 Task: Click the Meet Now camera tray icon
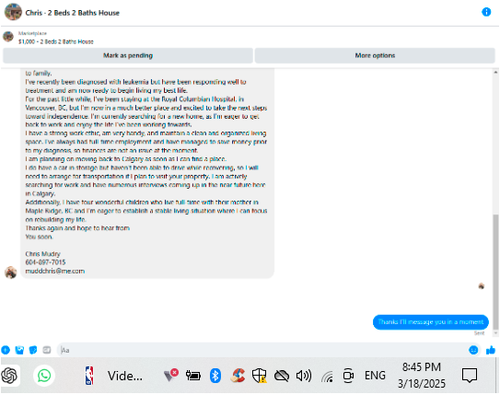[x=348, y=376]
